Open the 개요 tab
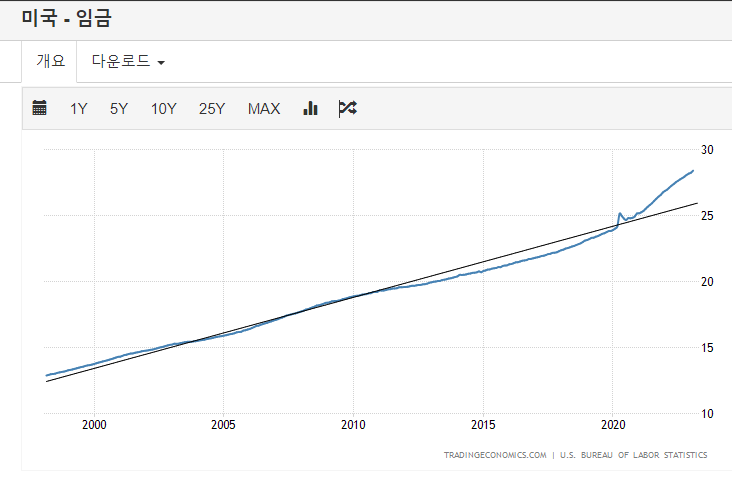 pyautogui.click(x=49, y=61)
